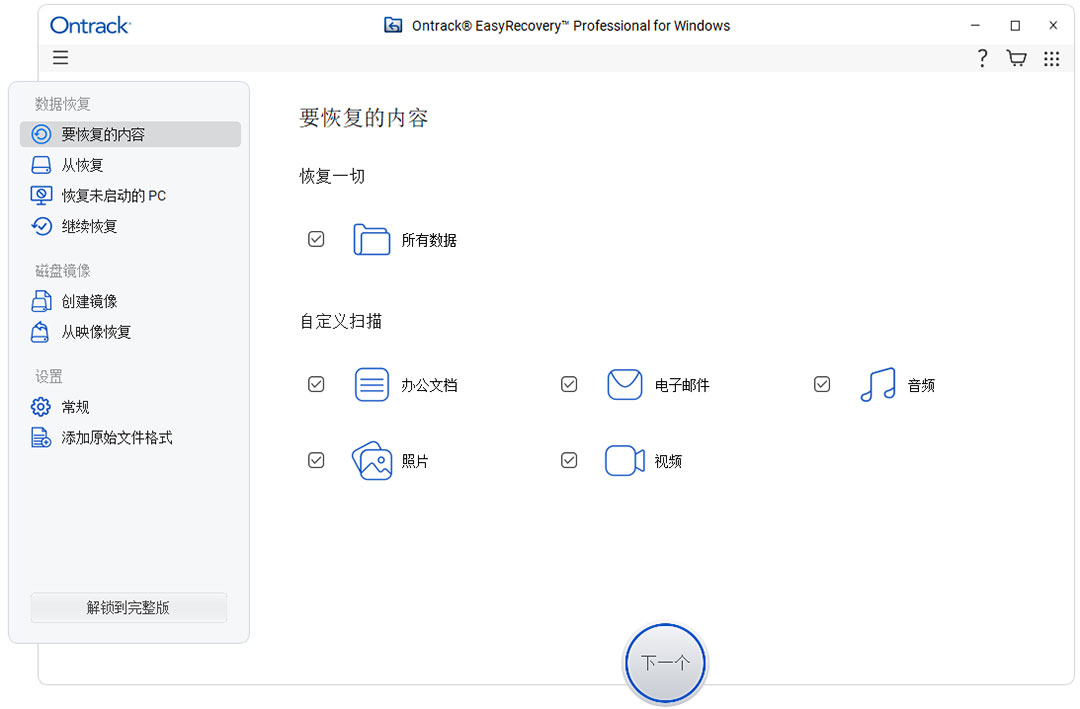
Task: Toggle the 照片 checkbox off
Action: (x=316, y=460)
